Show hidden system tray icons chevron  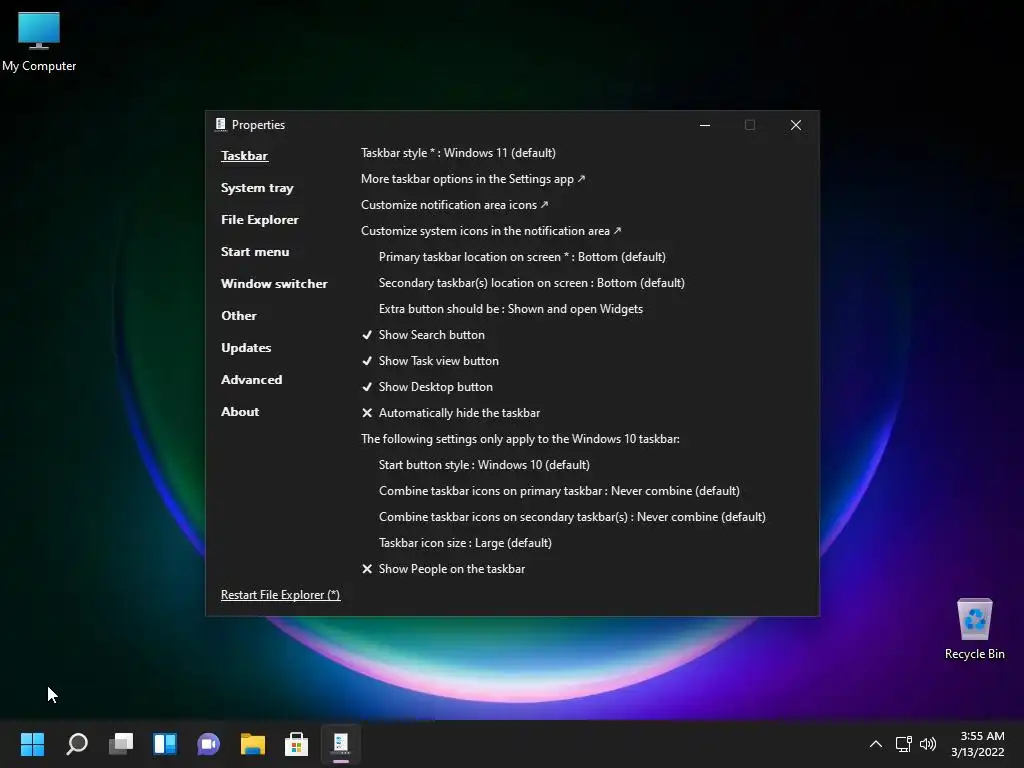(x=876, y=744)
